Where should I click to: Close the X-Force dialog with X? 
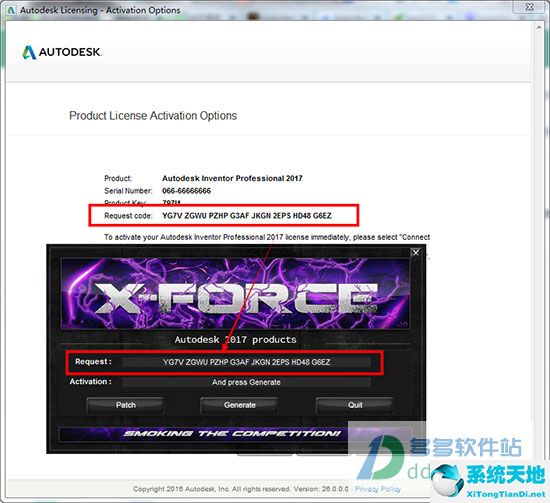click(416, 253)
